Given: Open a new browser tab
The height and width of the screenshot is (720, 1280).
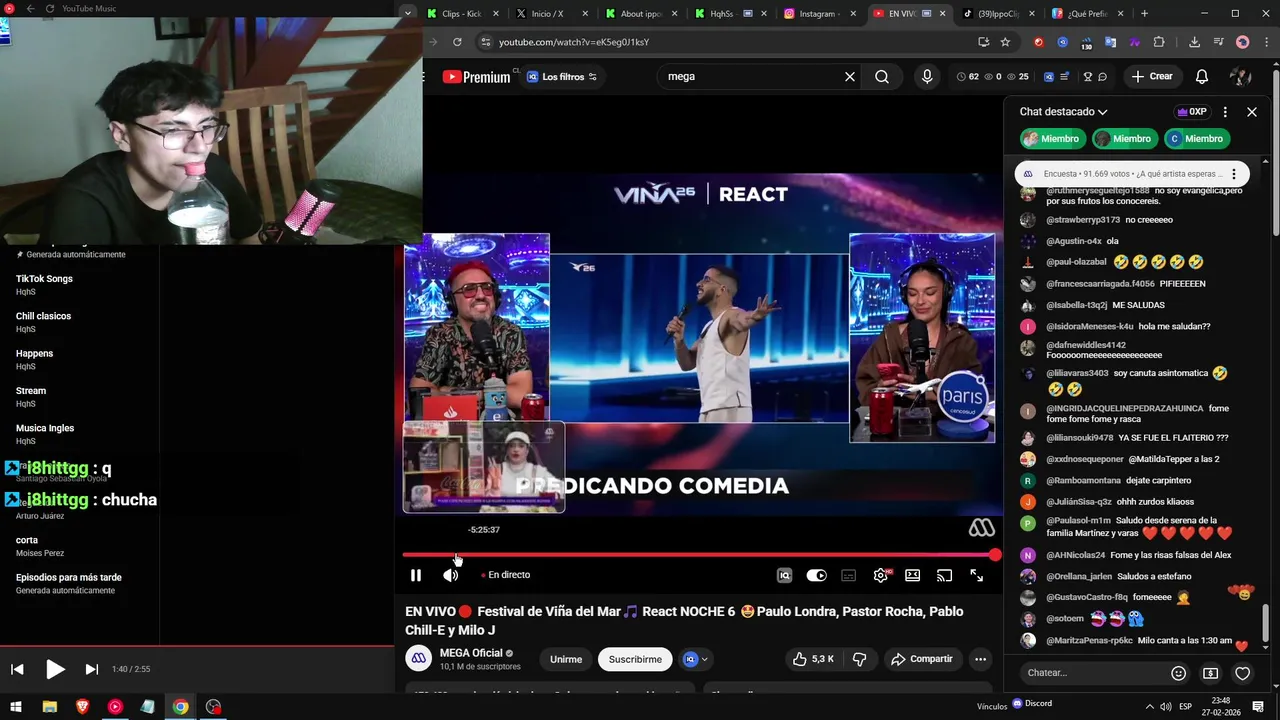Looking at the screenshot, I should click(1144, 14).
